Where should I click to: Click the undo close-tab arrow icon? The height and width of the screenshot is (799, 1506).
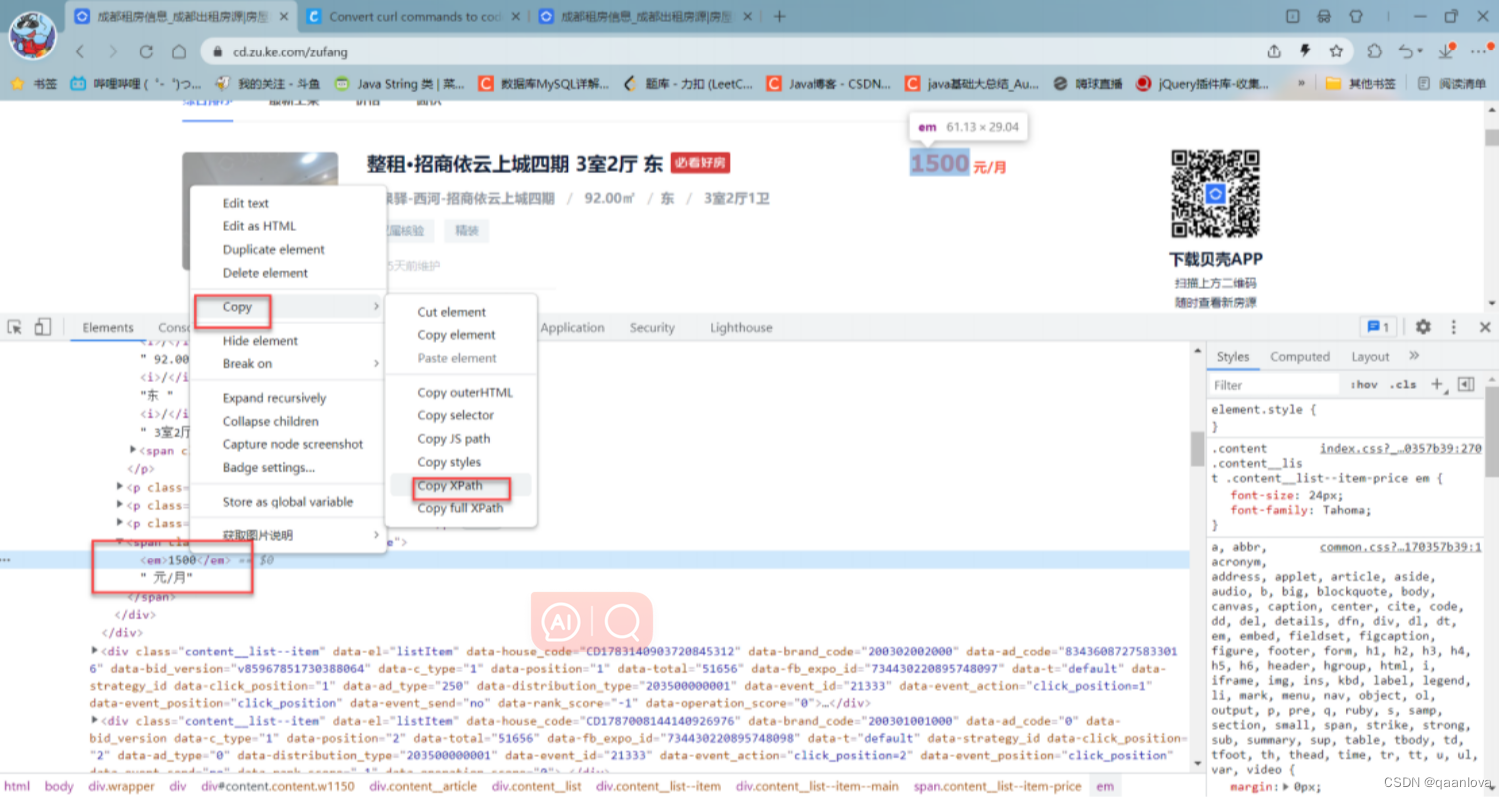click(1407, 51)
